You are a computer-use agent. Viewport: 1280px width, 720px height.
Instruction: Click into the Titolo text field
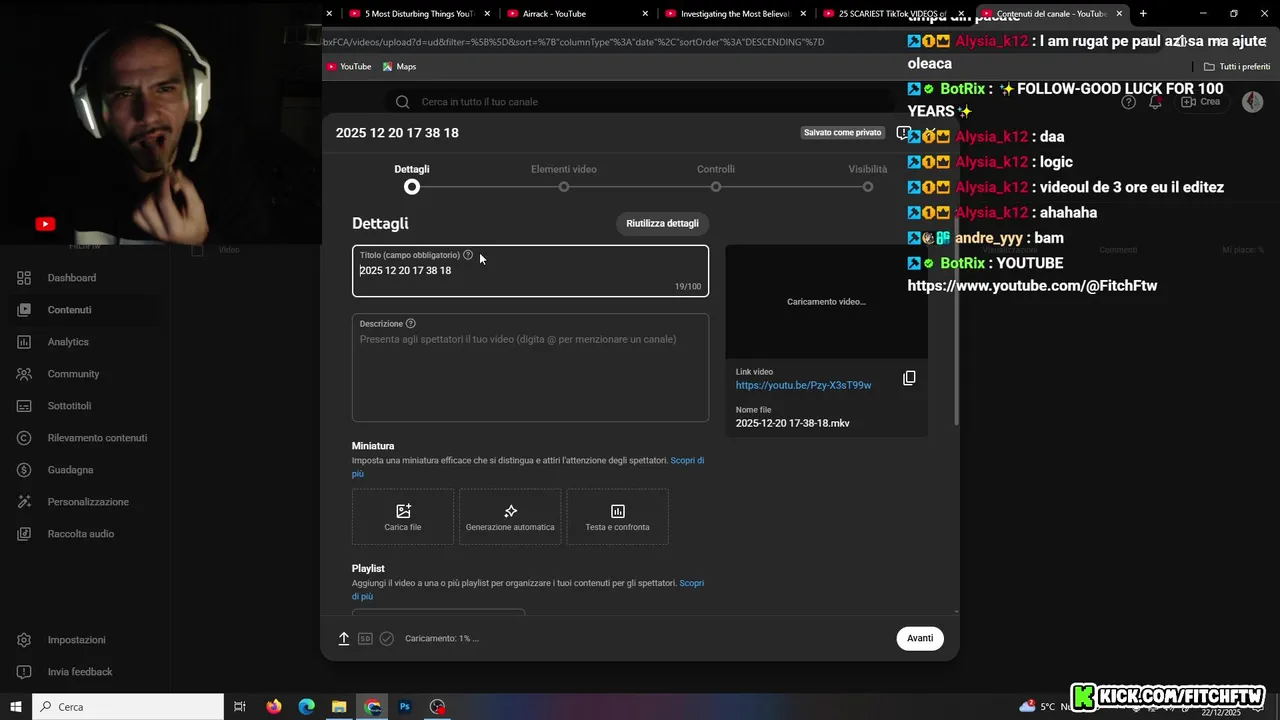[530, 271]
